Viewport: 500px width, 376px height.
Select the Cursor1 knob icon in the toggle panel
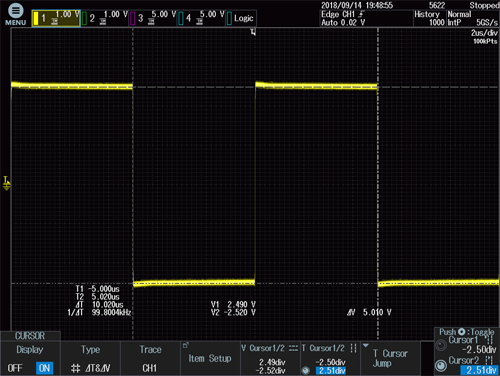point(441,345)
